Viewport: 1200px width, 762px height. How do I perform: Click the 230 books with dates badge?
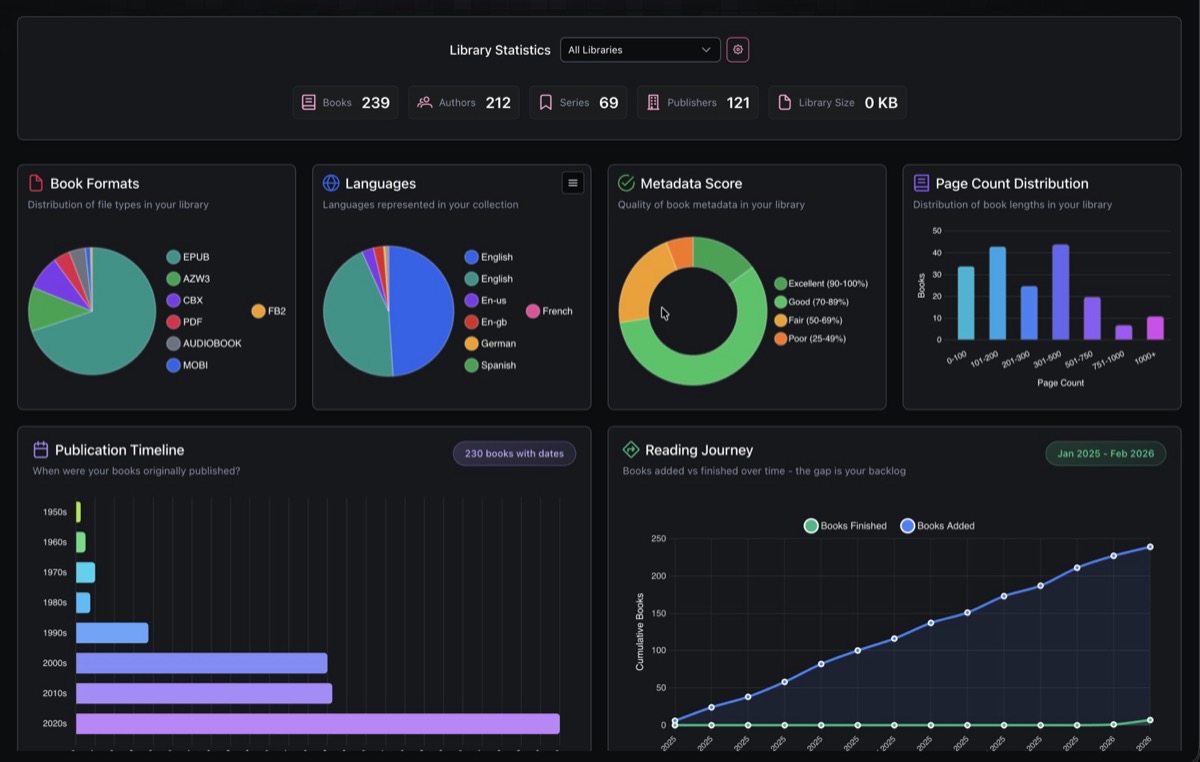coord(514,454)
